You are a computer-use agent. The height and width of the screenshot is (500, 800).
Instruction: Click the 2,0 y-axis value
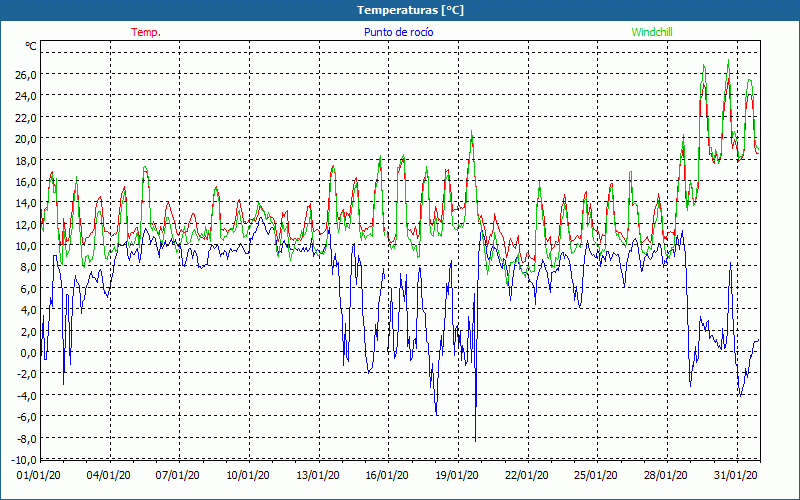28,331
